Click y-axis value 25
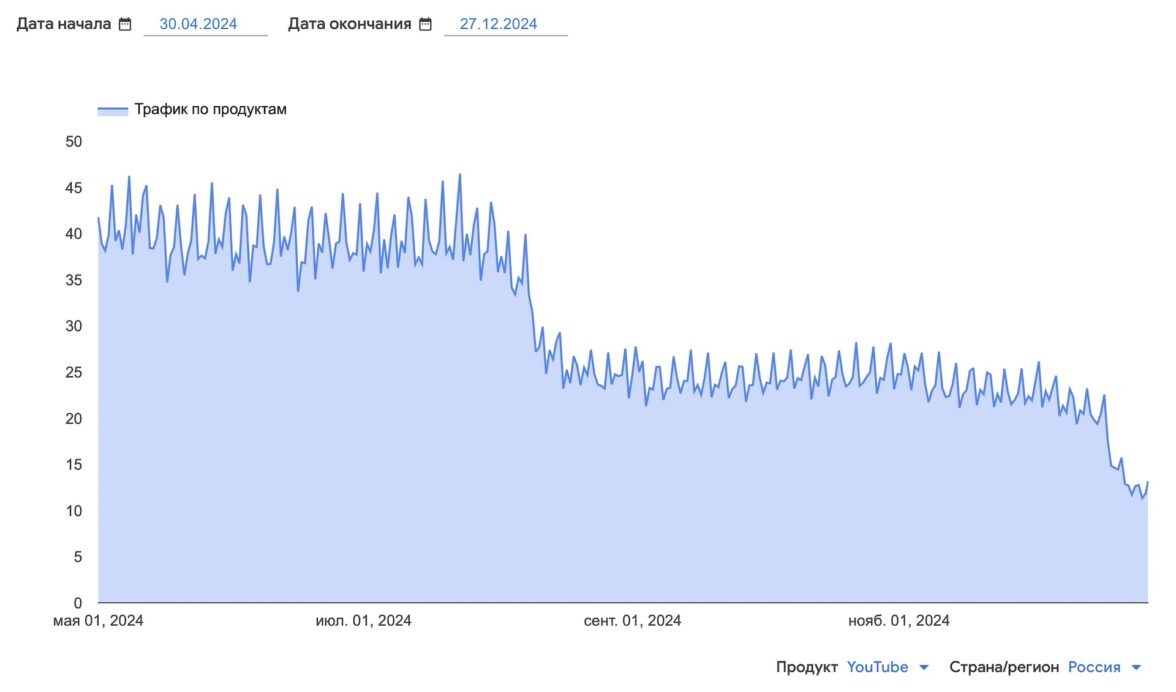The image size is (1176, 692). (74, 373)
